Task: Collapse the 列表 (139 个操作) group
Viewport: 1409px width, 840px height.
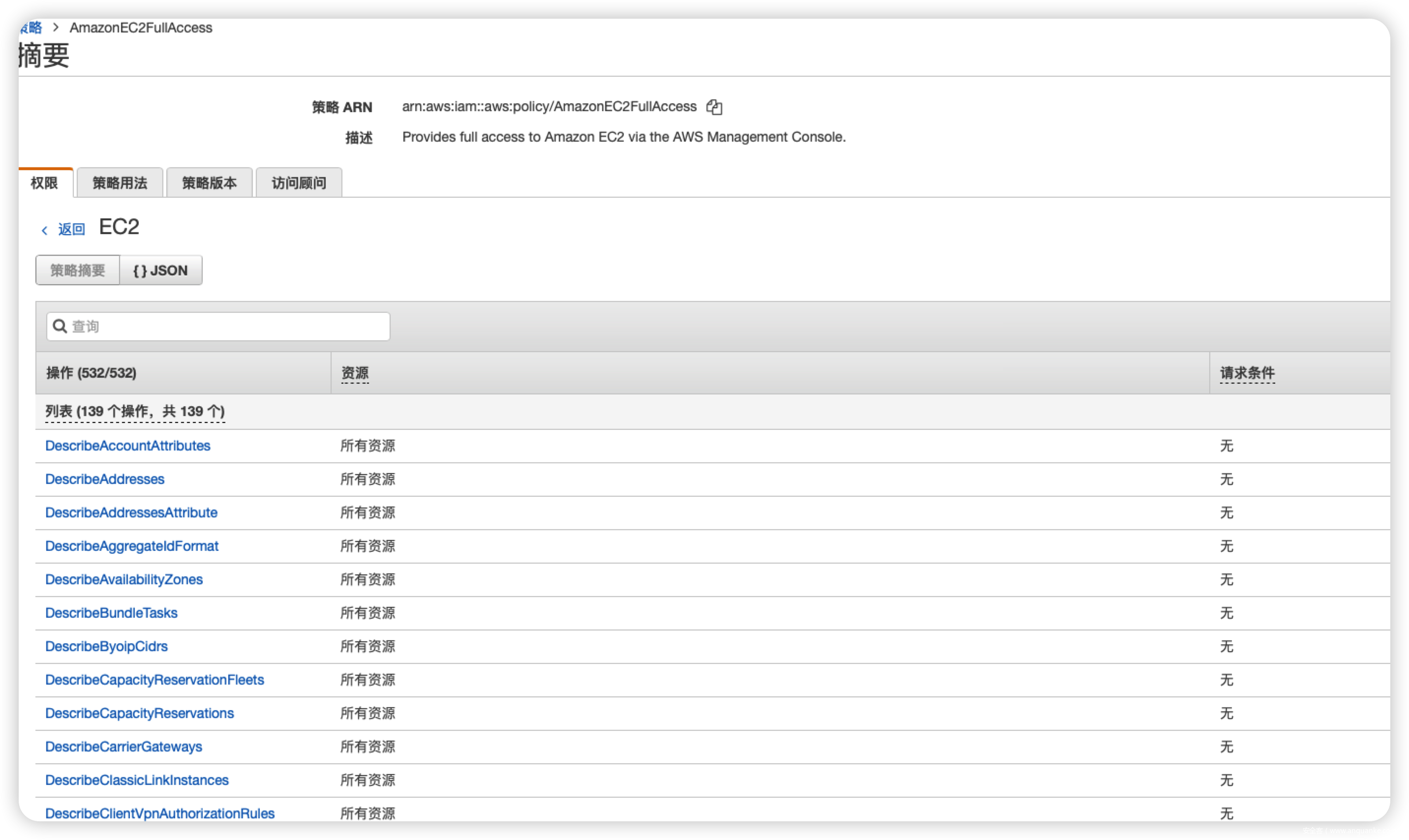Action: pos(135,412)
